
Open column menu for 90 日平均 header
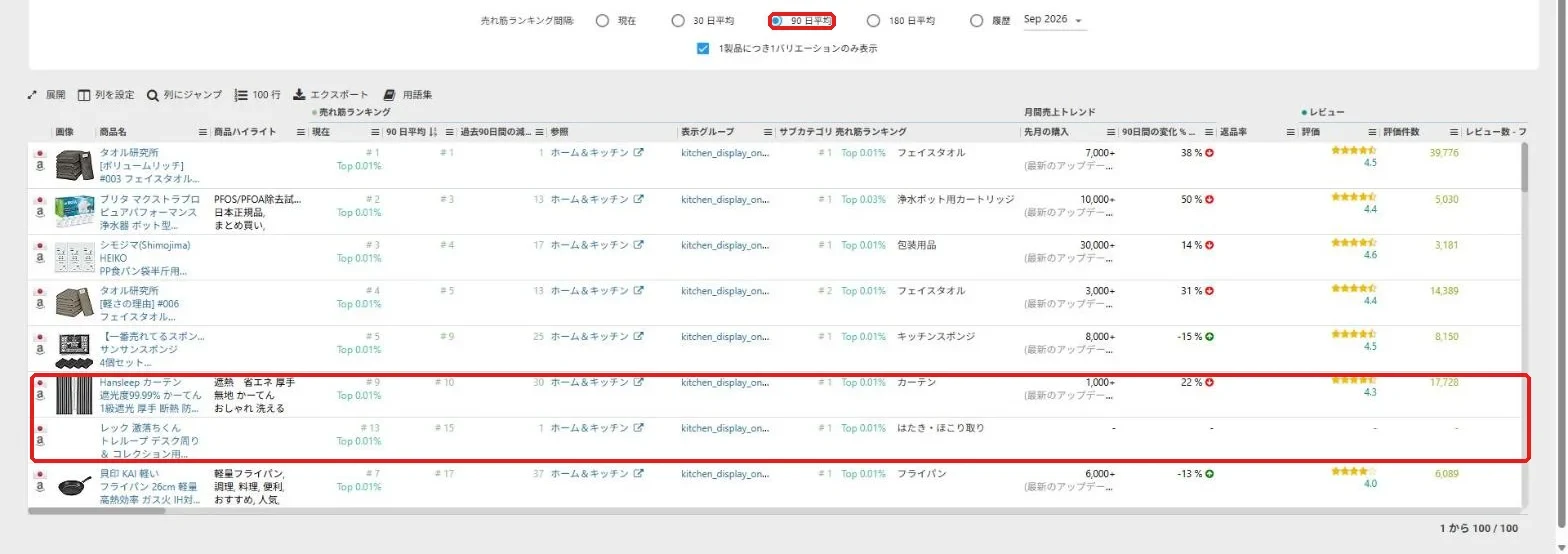(x=450, y=132)
